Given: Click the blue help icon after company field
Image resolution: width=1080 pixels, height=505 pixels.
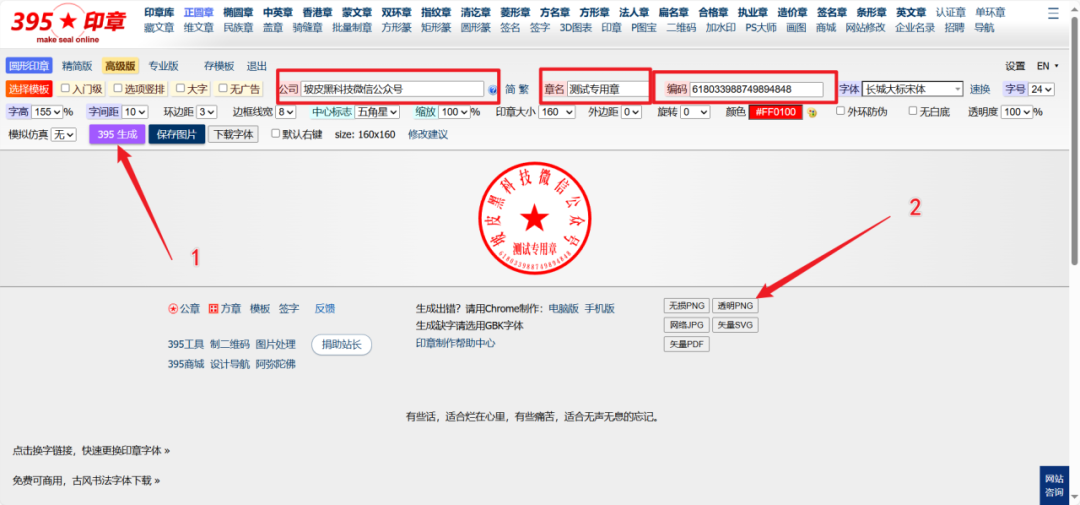Looking at the screenshot, I should (492, 90).
